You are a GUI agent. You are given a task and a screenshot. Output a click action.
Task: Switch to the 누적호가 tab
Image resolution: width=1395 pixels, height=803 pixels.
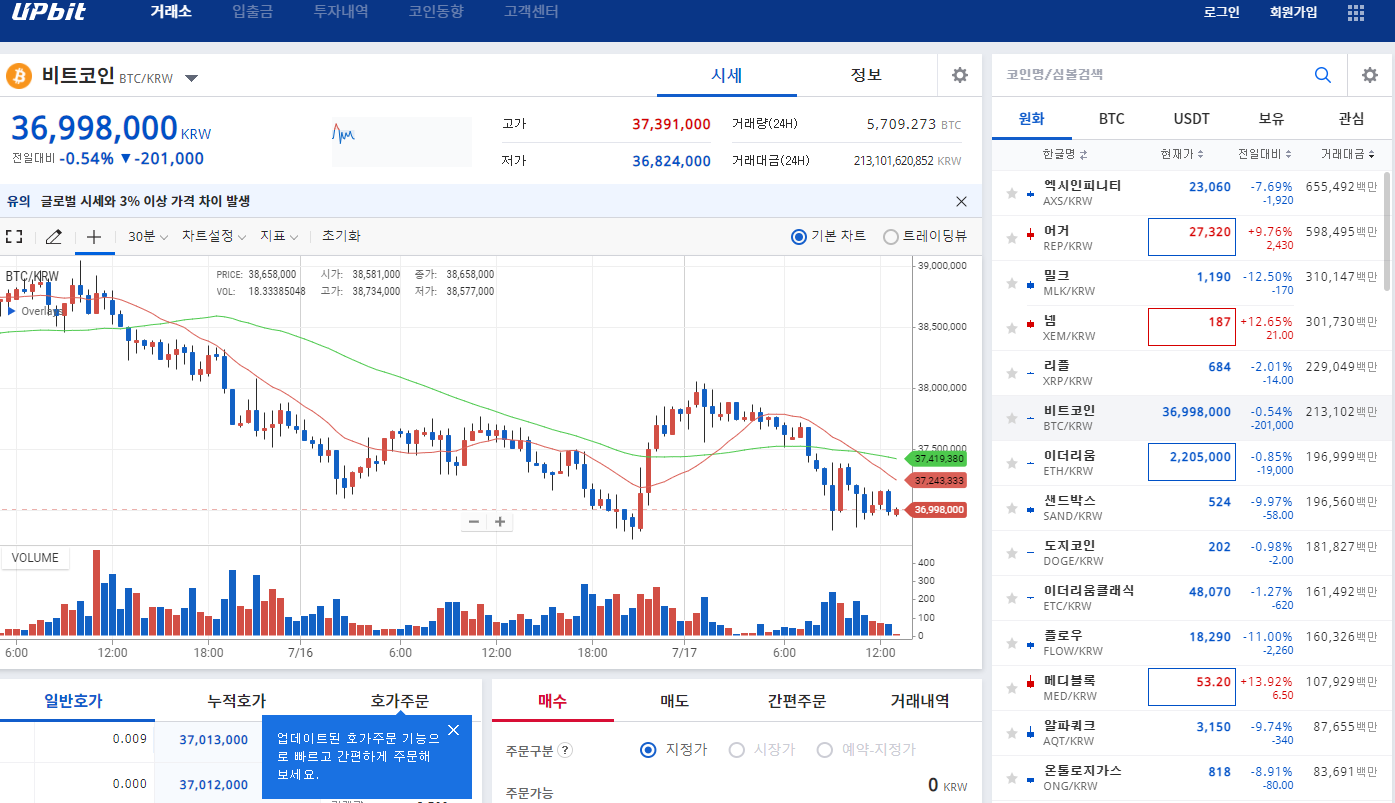point(237,701)
